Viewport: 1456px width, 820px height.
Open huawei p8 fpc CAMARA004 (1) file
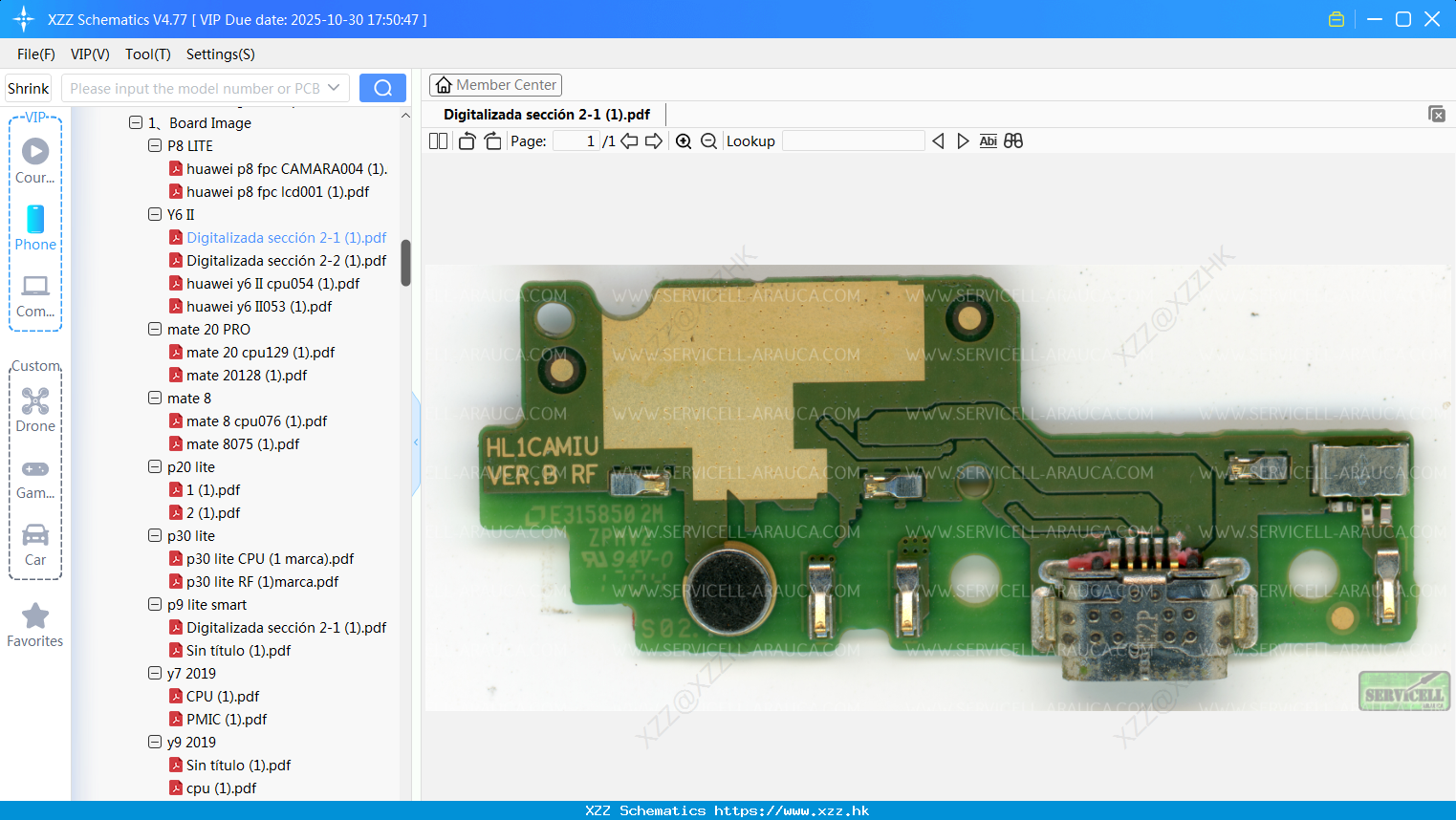tap(287, 168)
